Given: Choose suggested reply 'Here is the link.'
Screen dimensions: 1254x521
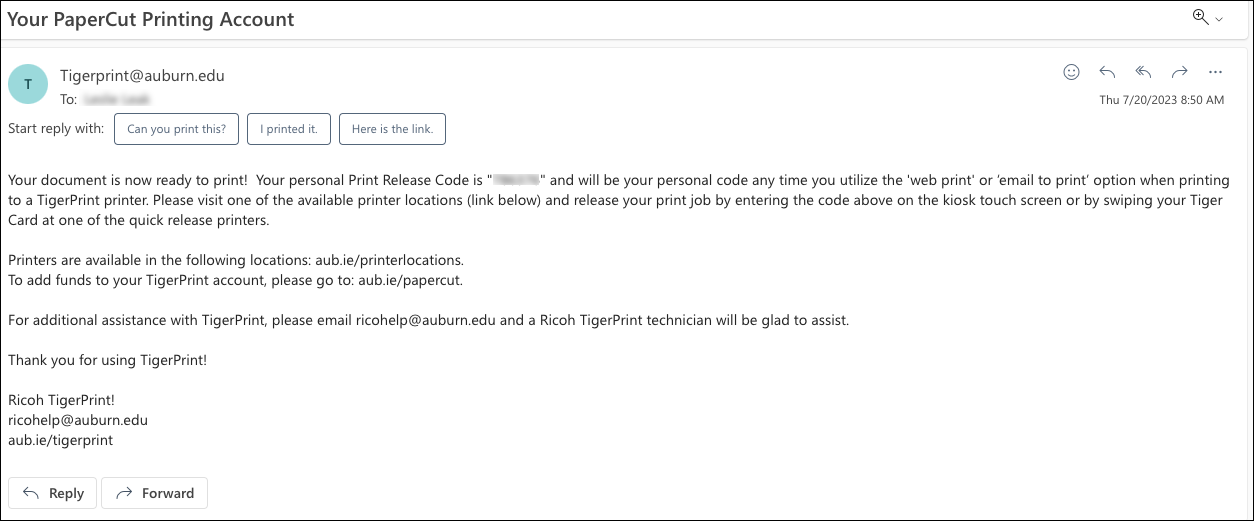Looking at the screenshot, I should pos(392,129).
